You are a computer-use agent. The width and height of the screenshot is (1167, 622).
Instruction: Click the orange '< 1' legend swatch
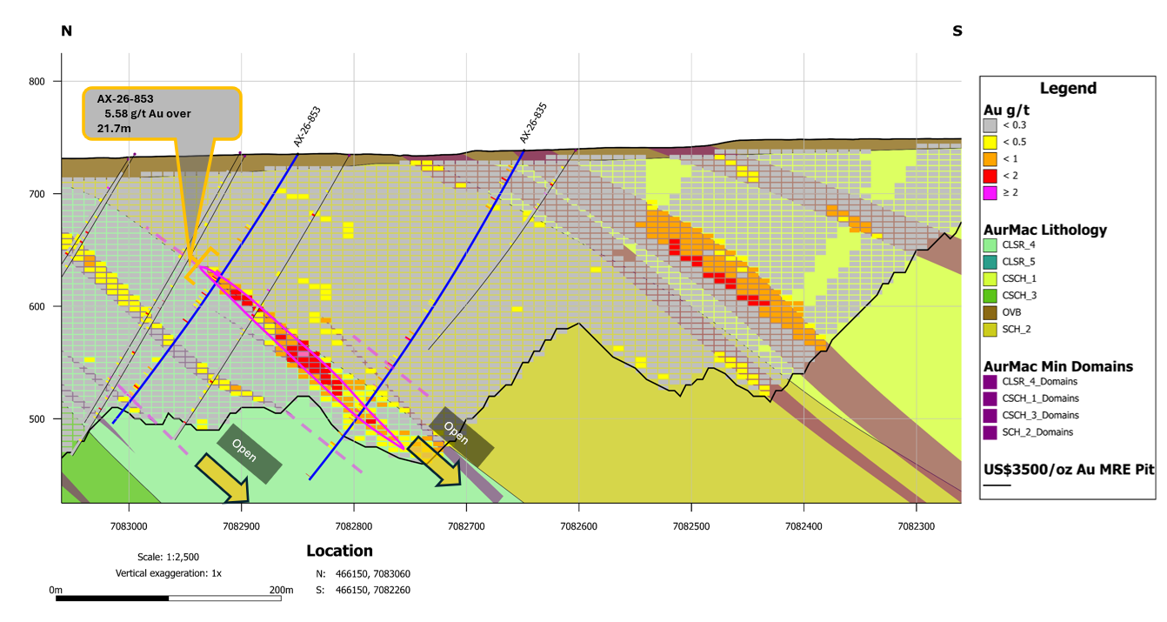[x=990, y=158]
